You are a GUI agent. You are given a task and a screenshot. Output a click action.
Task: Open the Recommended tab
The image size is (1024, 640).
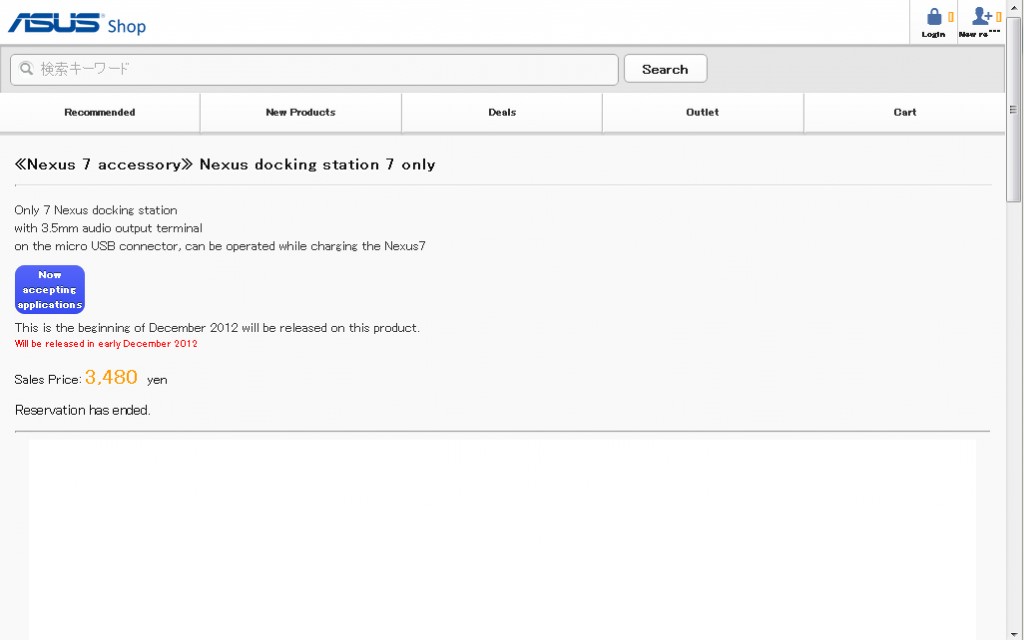(x=100, y=112)
